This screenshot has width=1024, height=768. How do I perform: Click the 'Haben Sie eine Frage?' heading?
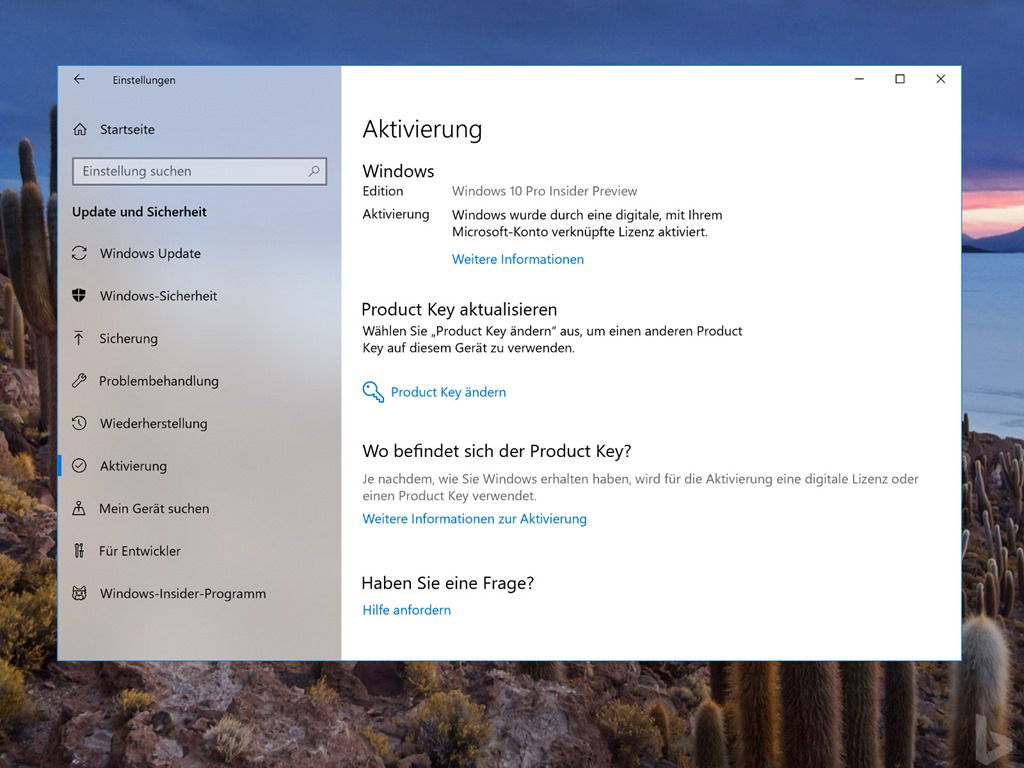point(448,583)
